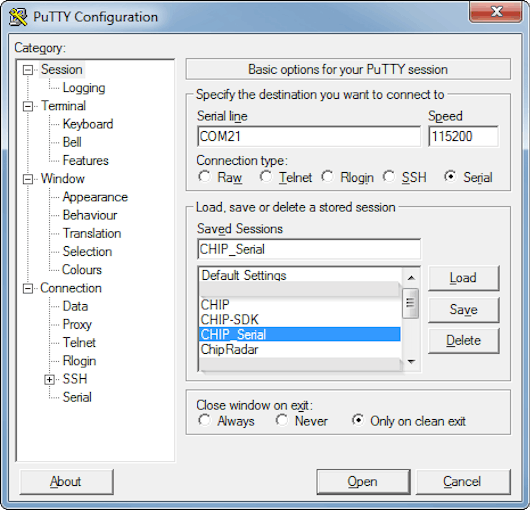The height and width of the screenshot is (510, 530).
Task: Collapse the Session tree node
Action: point(28,70)
